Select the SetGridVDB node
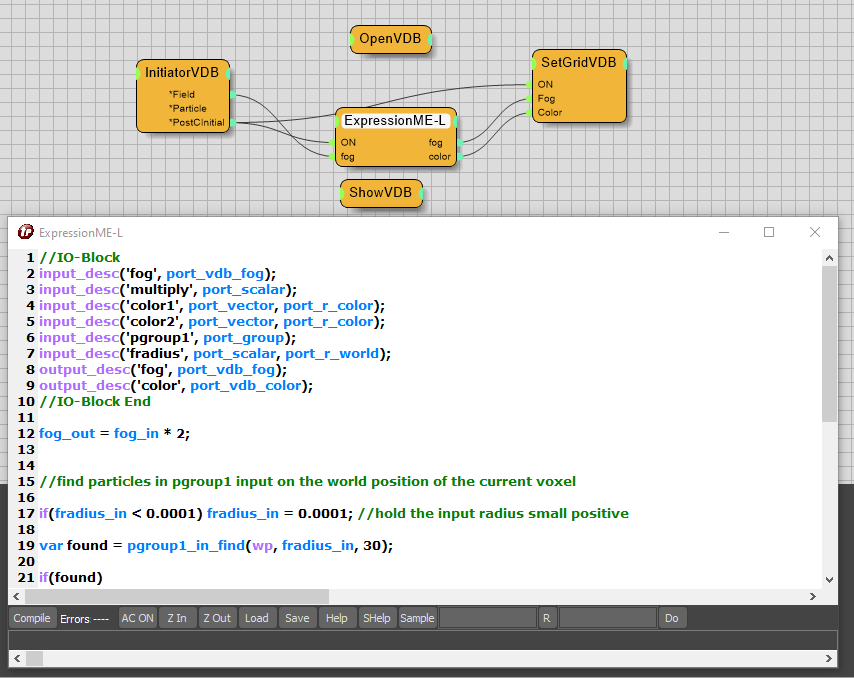Viewport: 854px width, 678px height. click(x=578, y=62)
